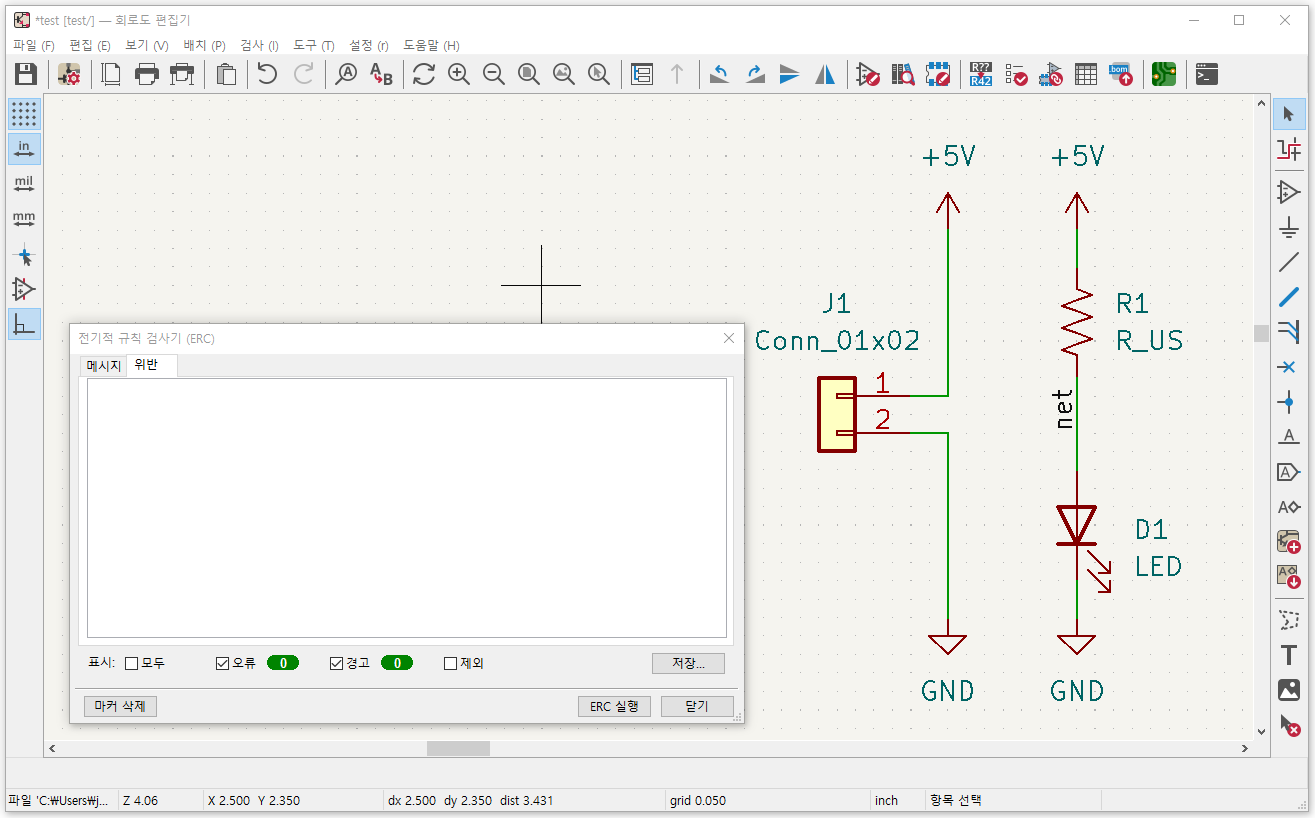
Task: Run ERC with the ERC 실행 button
Action: click(615, 706)
